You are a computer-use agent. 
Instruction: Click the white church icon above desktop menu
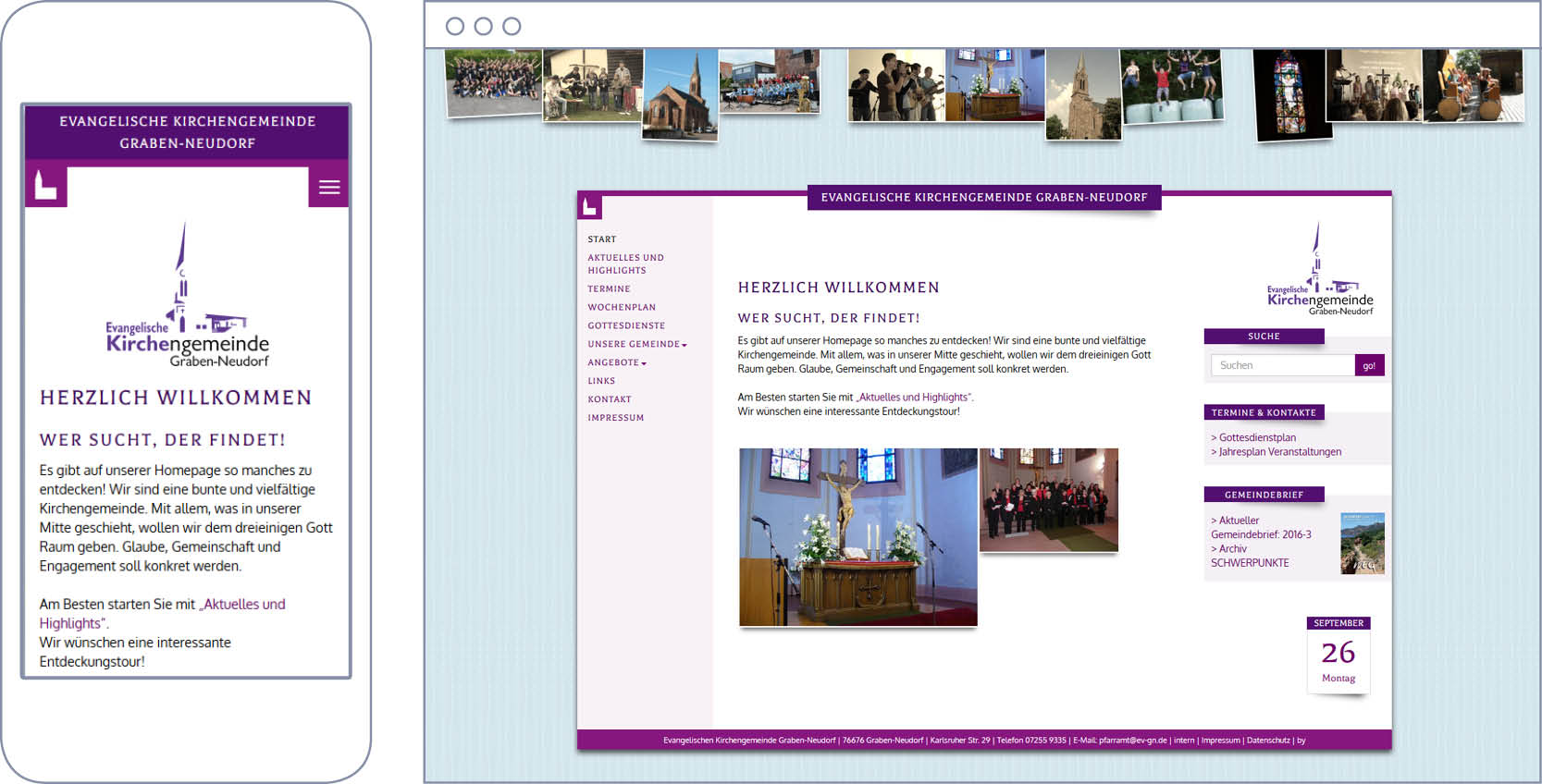(589, 207)
